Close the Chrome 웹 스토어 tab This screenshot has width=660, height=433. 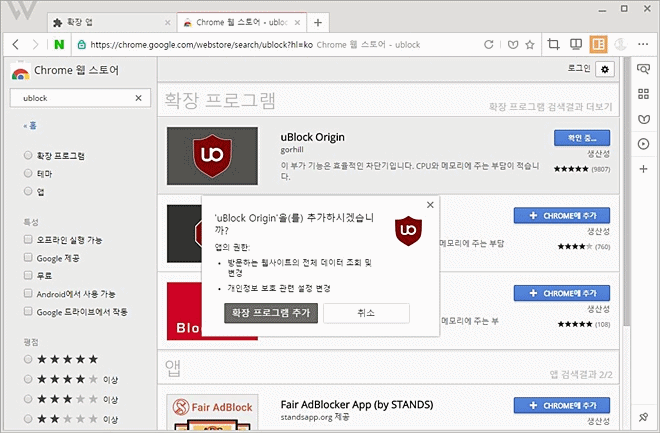(x=297, y=23)
